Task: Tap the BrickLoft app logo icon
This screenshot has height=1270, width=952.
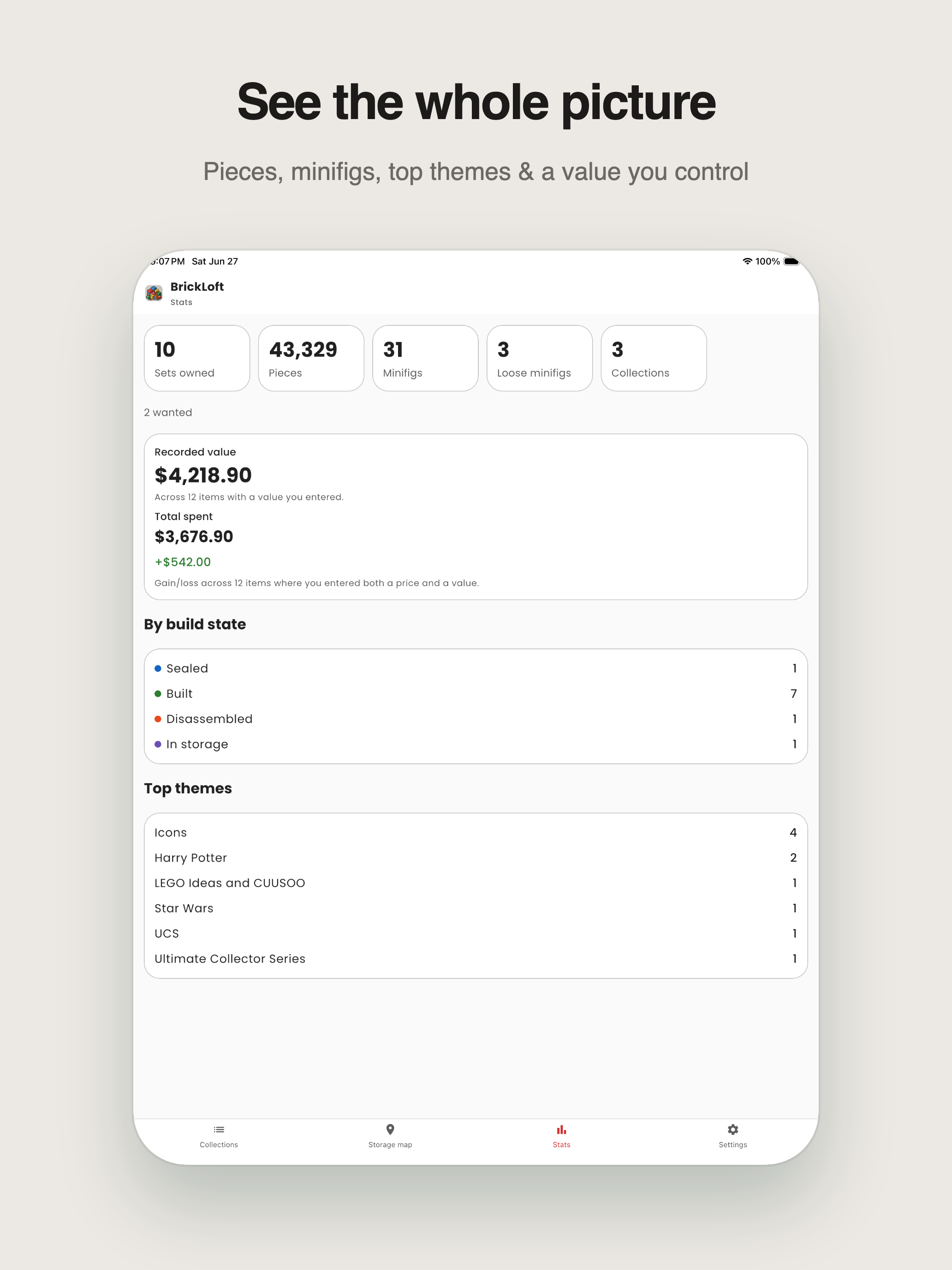Action: click(x=154, y=294)
